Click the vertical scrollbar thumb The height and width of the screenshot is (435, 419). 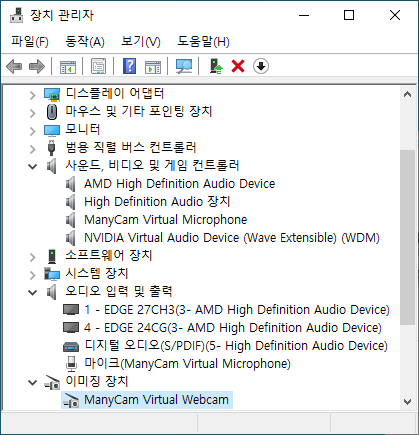point(407,237)
